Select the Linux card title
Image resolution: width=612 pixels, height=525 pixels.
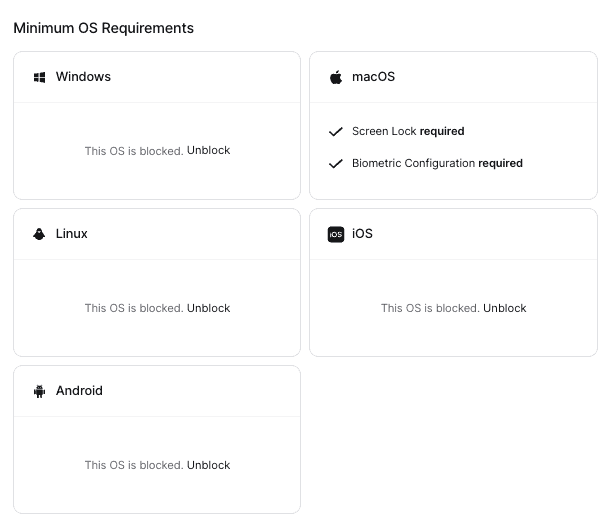click(x=72, y=234)
